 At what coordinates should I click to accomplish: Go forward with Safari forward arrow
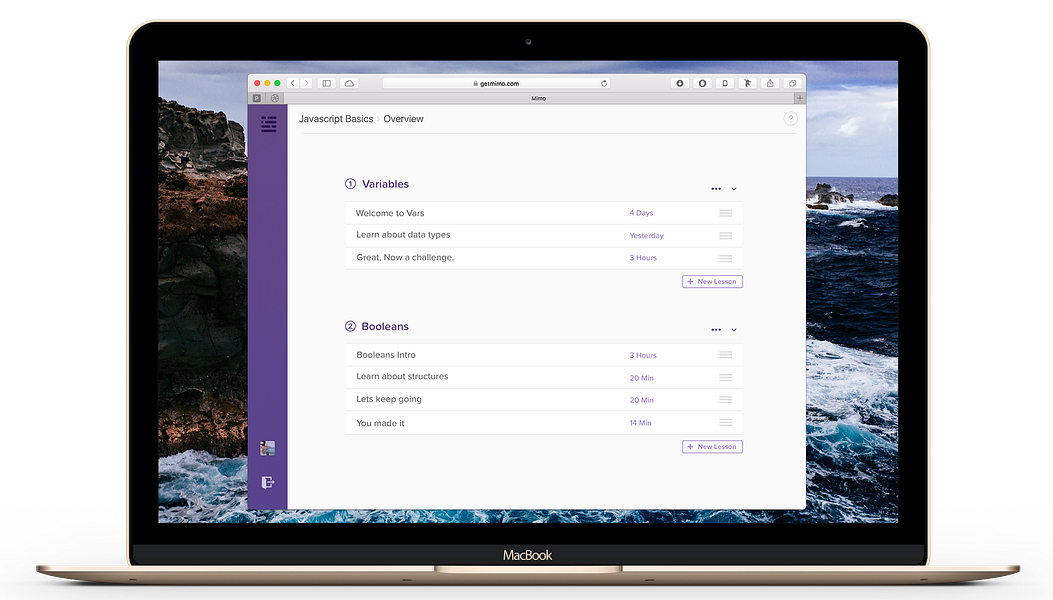[306, 83]
